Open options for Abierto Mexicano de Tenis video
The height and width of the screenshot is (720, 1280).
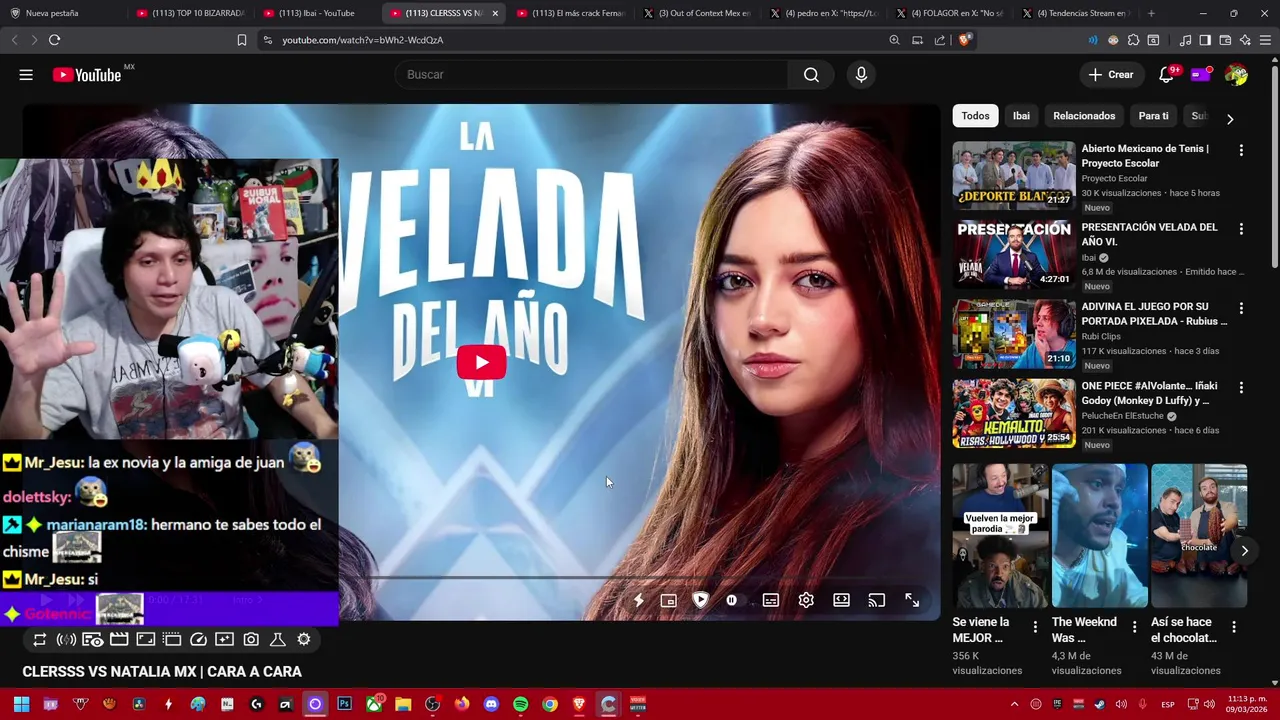(x=1241, y=150)
